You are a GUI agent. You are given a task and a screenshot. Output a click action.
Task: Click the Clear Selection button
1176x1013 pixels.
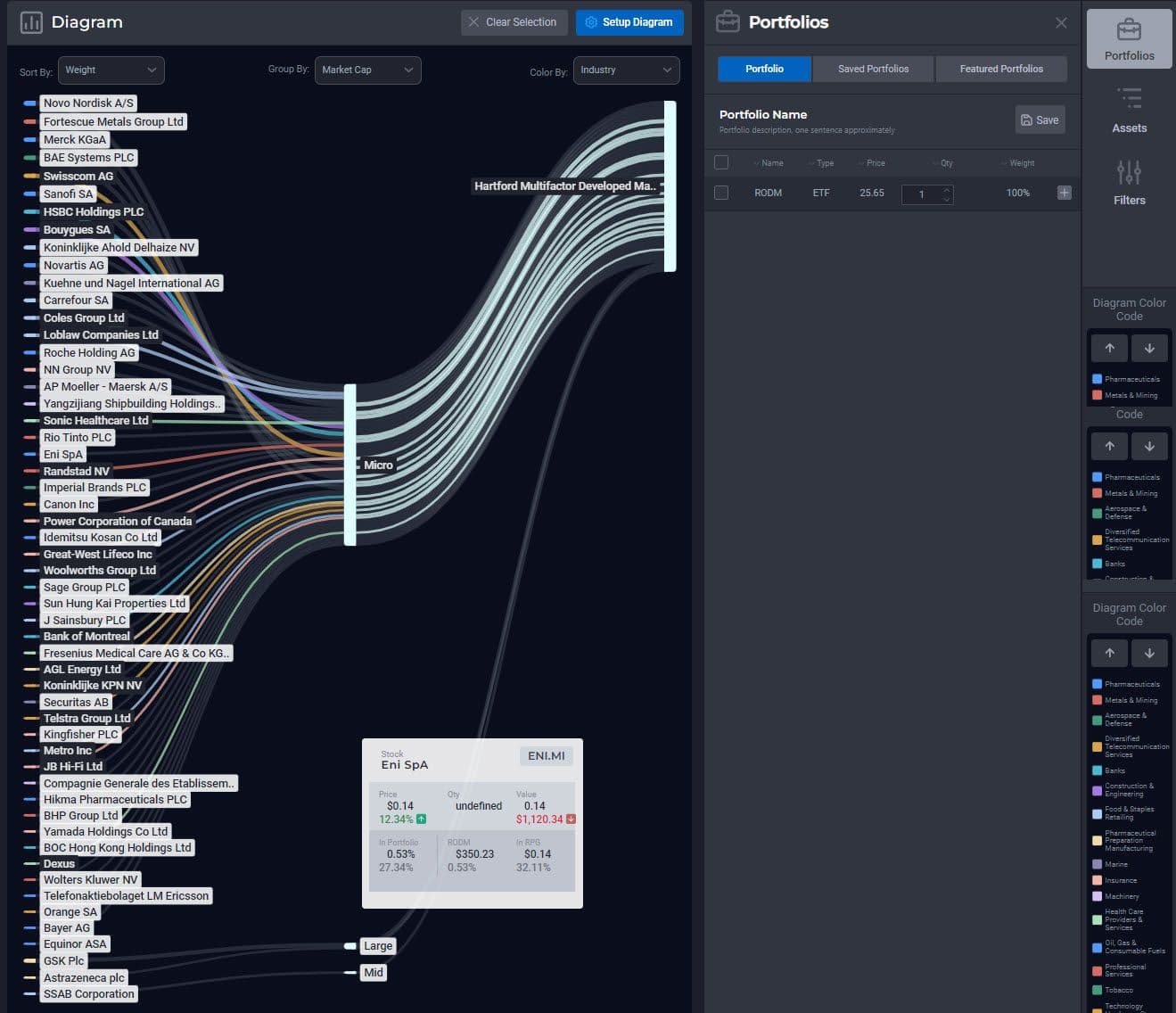click(x=514, y=22)
